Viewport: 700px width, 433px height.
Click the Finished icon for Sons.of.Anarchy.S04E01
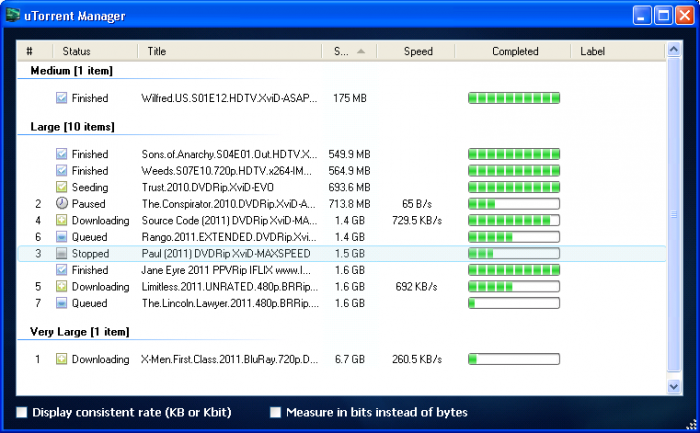[x=62, y=154]
